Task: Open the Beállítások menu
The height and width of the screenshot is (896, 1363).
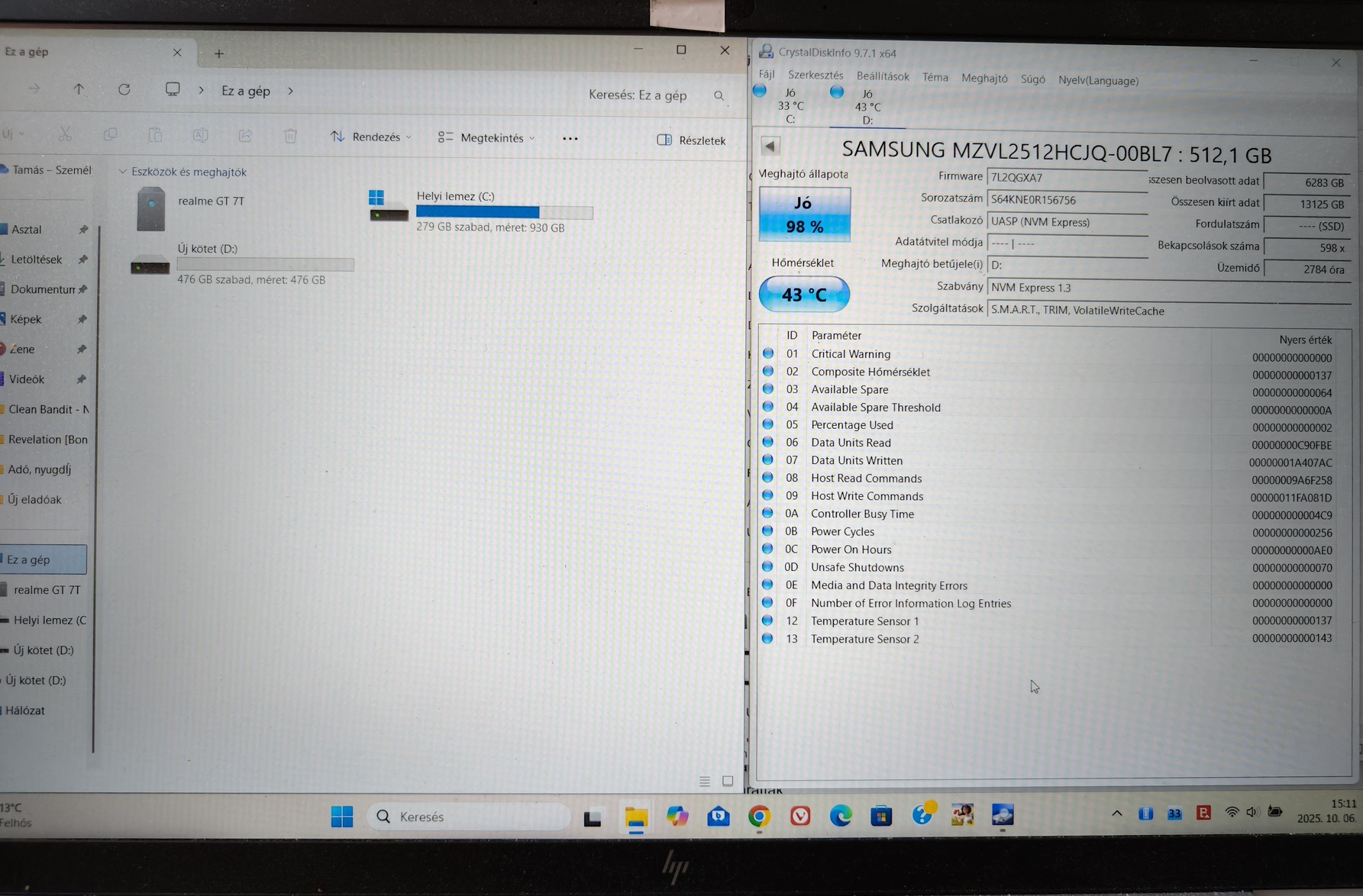Action: point(883,76)
